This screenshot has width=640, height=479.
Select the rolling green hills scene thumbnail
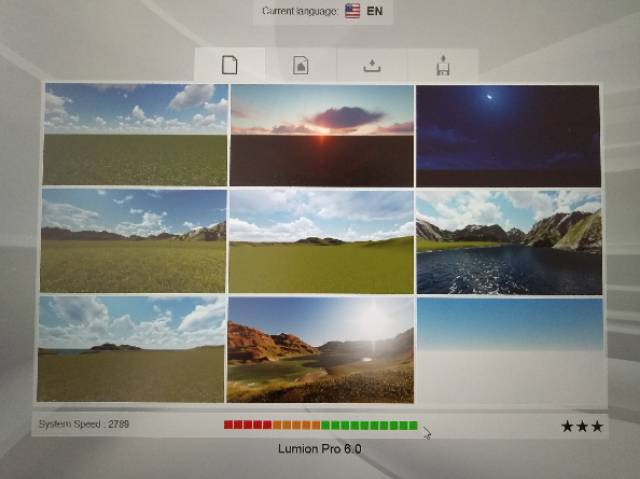[322, 242]
